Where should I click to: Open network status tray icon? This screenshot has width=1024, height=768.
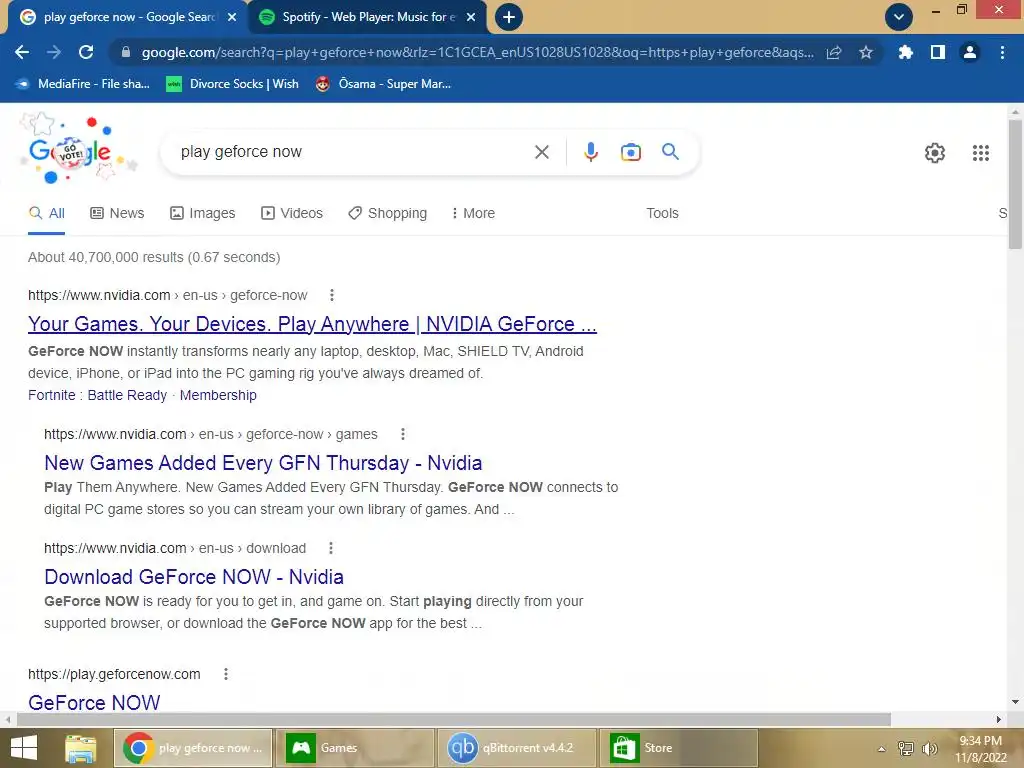click(x=905, y=748)
